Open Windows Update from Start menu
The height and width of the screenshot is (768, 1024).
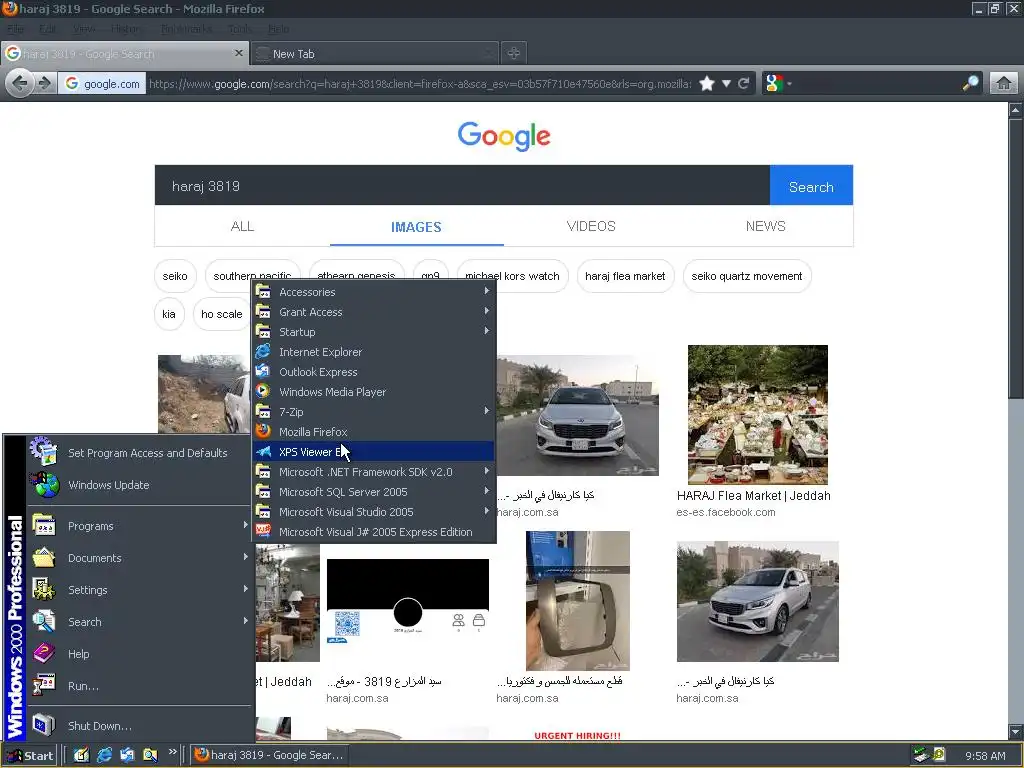[x=138, y=485]
